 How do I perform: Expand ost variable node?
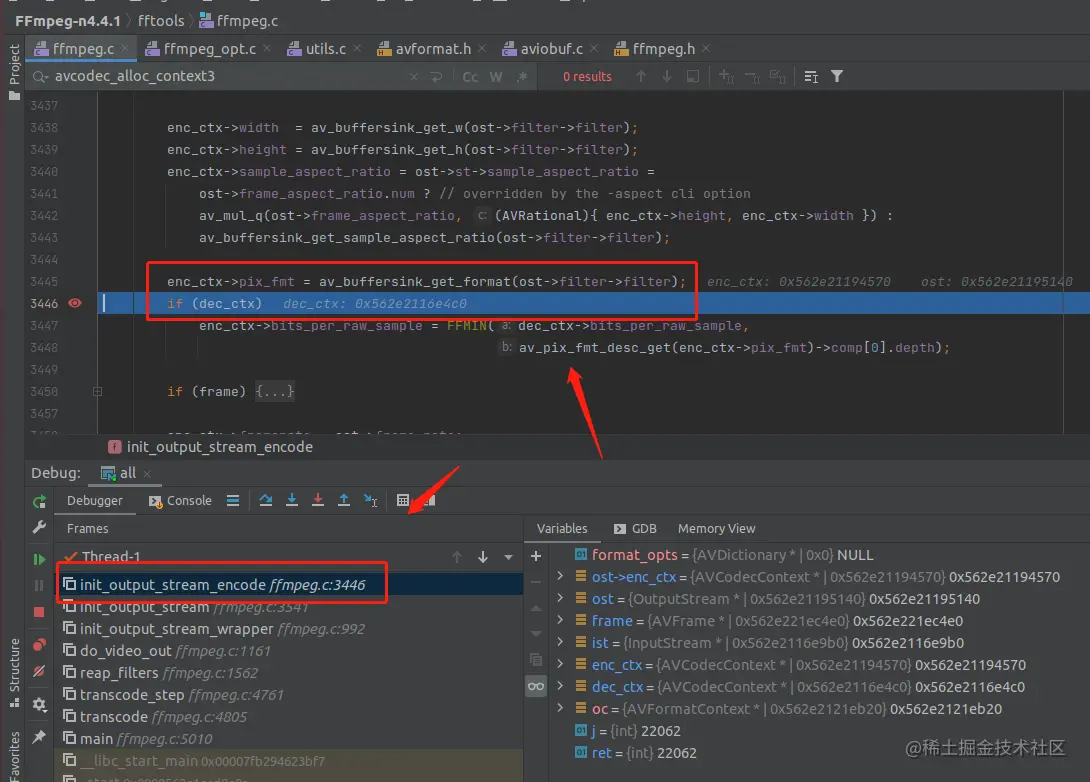(560, 598)
